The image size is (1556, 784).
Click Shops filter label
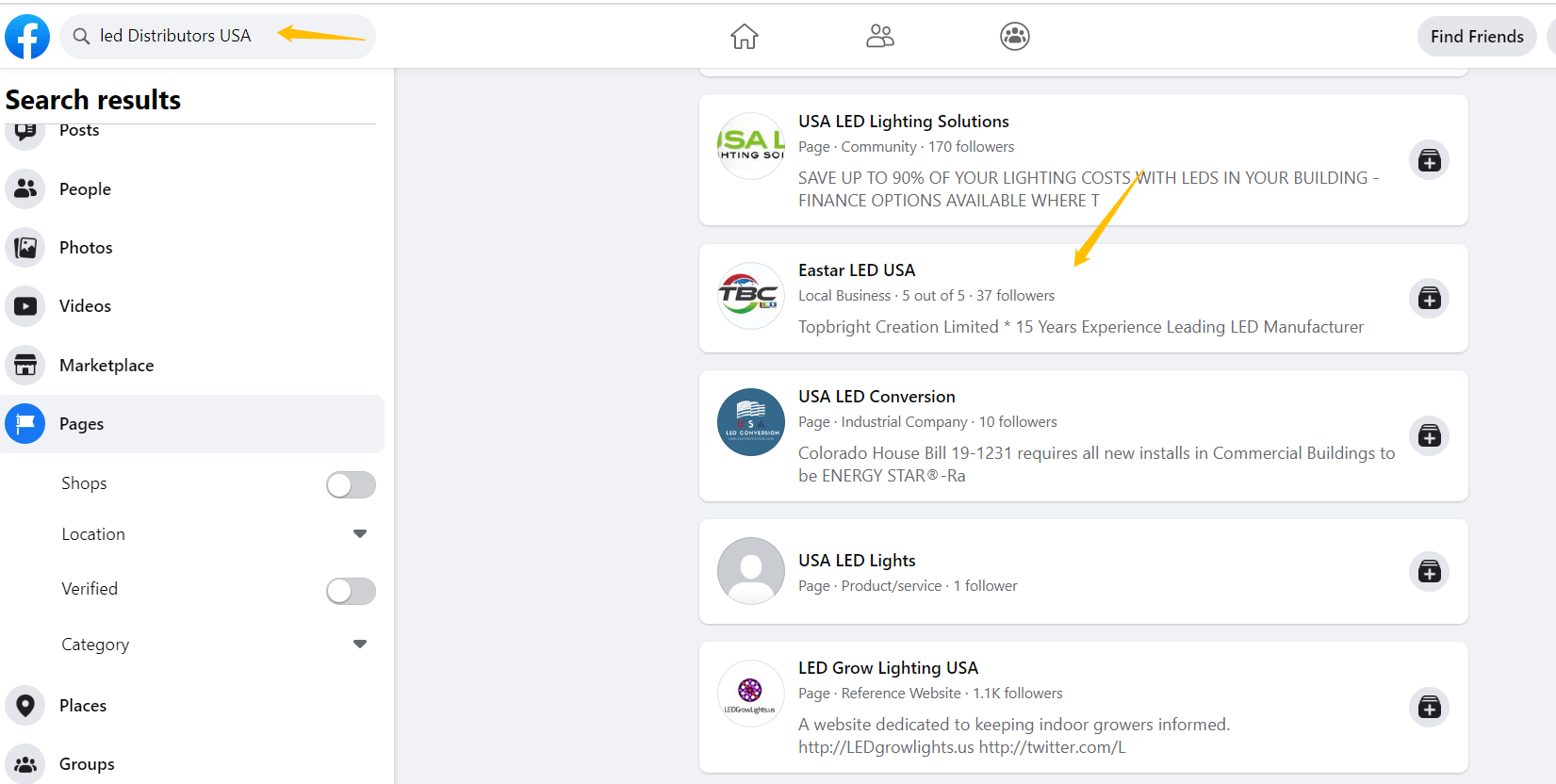[x=84, y=483]
